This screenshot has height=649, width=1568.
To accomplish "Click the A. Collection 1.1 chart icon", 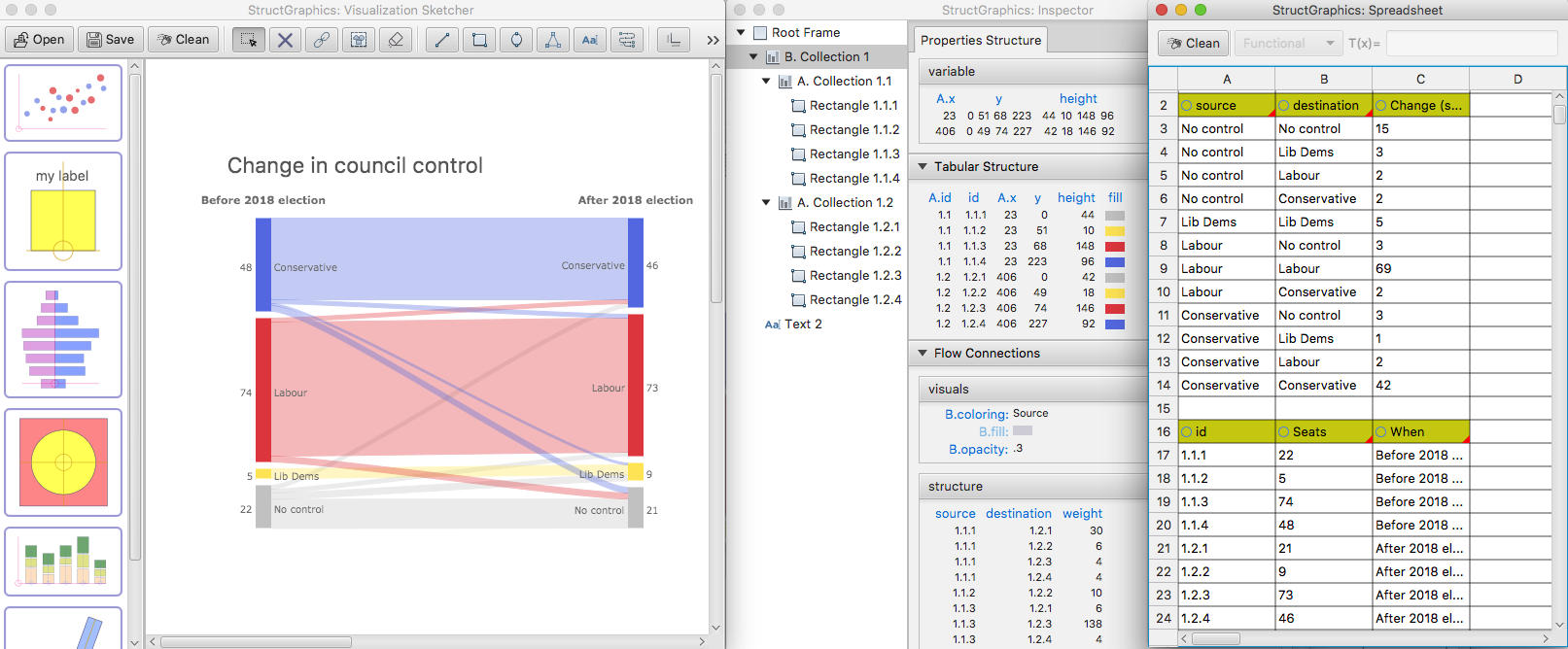I will pos(785,81).
